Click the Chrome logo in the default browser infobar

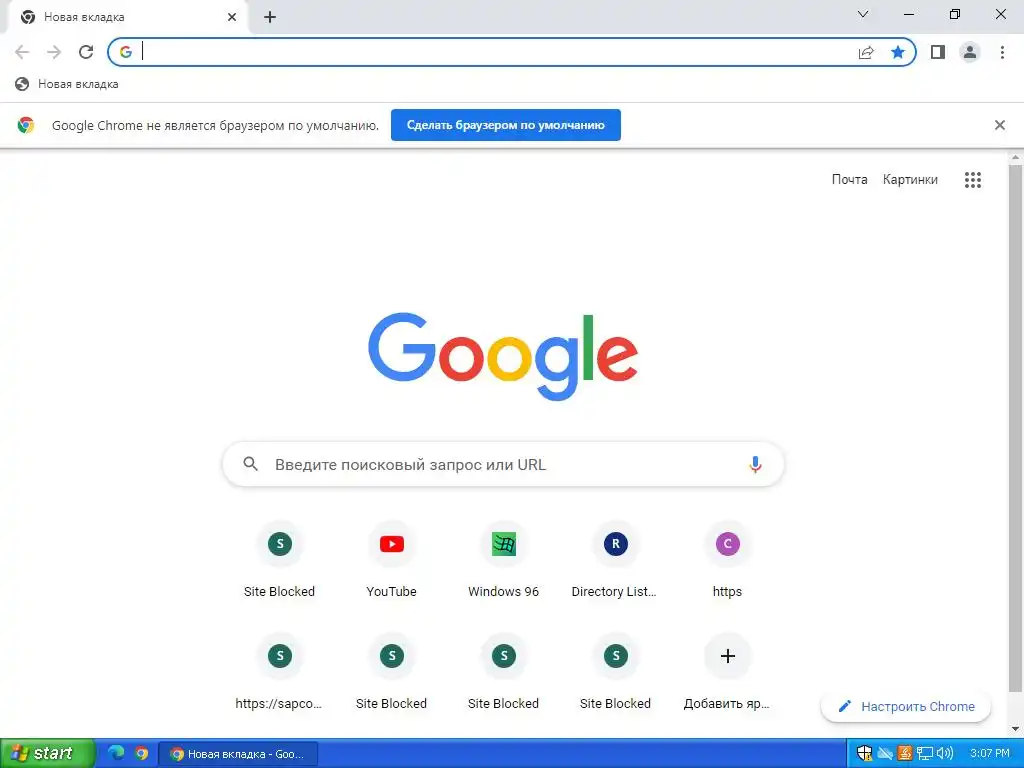(x=26, y=125)
